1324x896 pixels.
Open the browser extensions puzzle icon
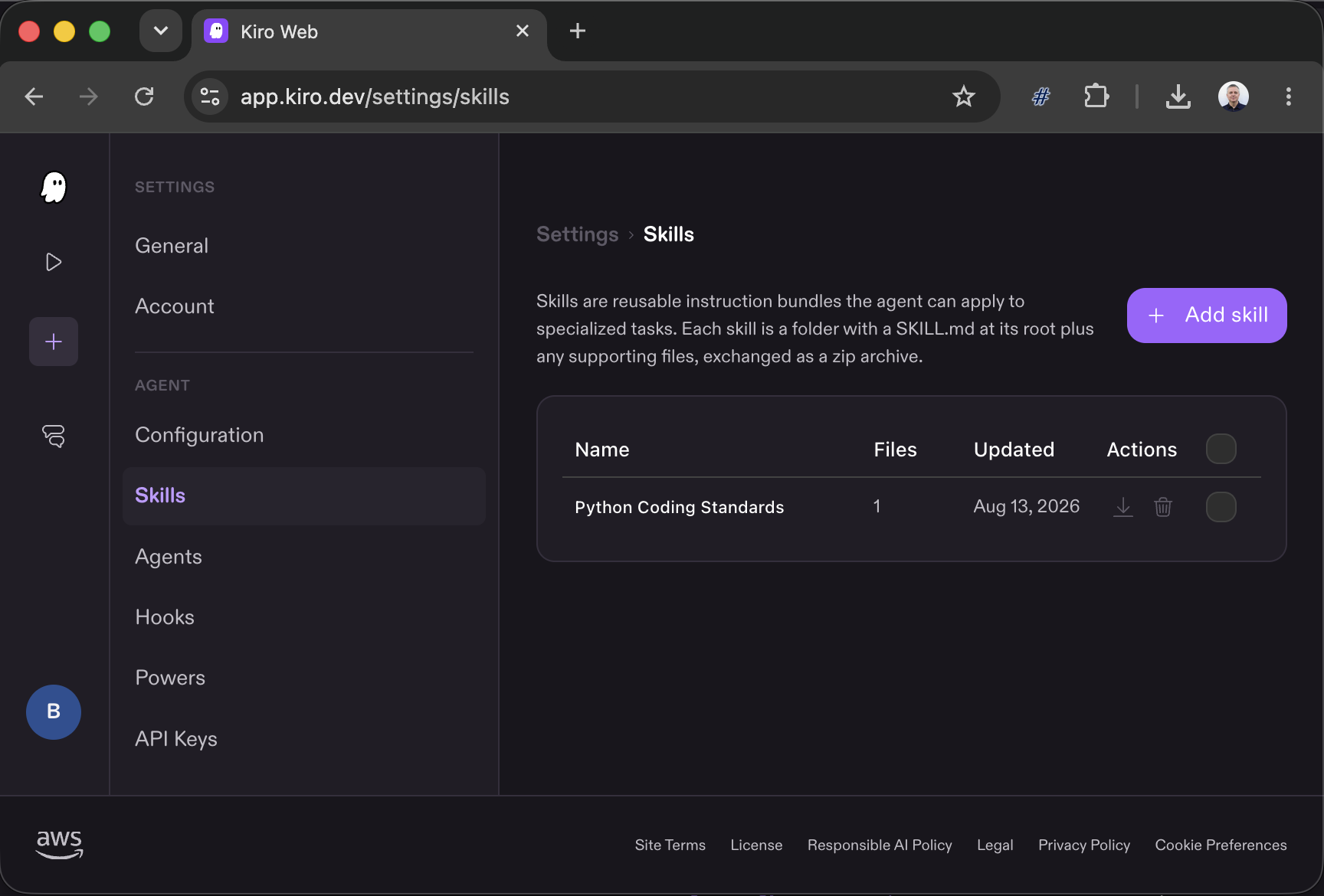coord(1096,96)
